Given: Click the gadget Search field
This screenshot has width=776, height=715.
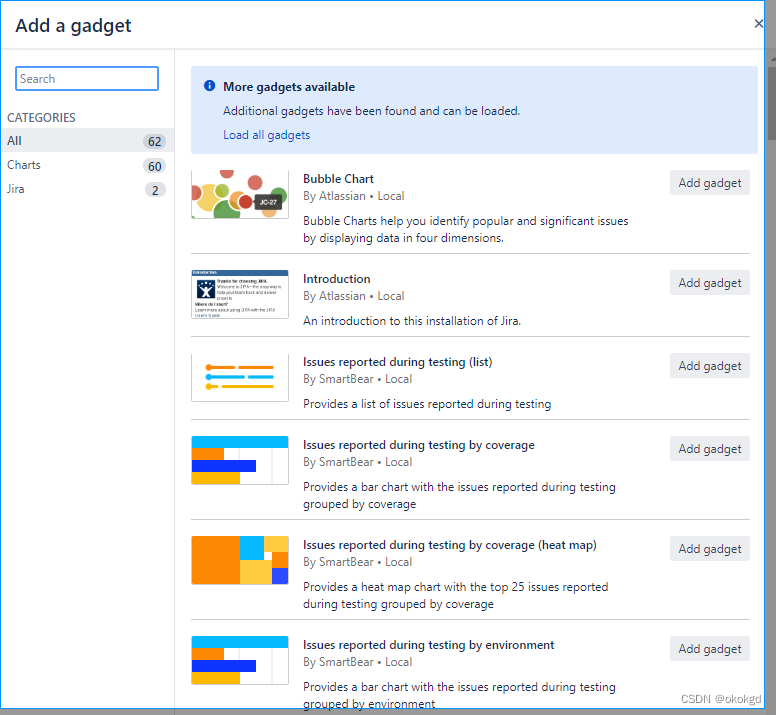Looking at the screenshot, I should tap(87, 79).
